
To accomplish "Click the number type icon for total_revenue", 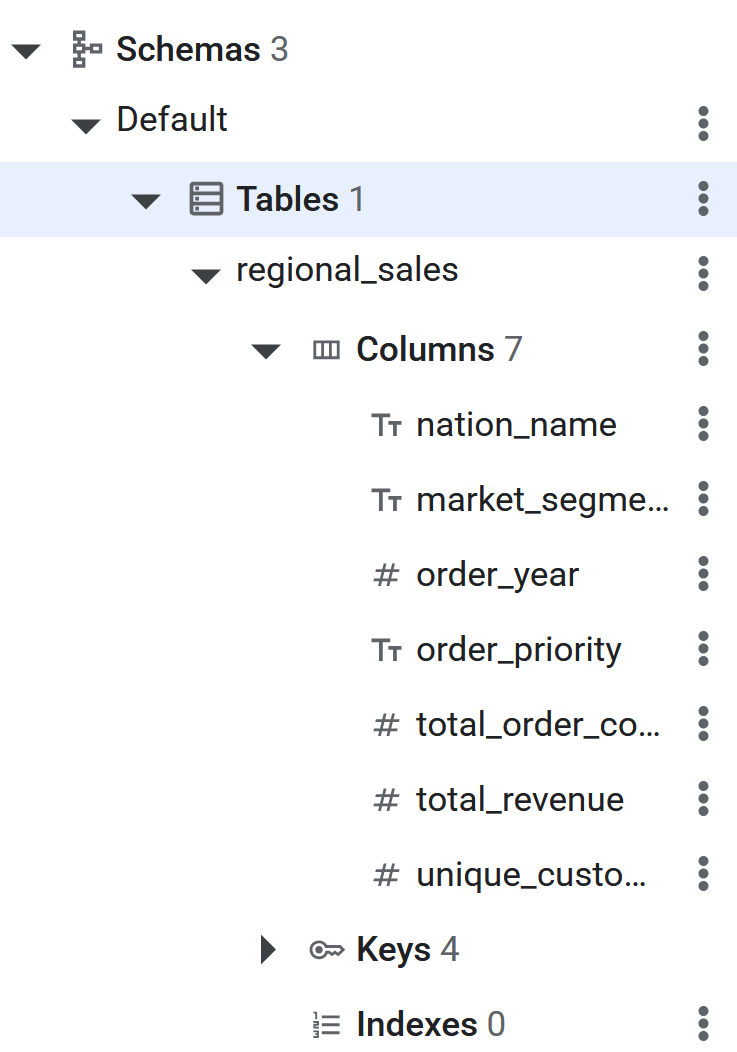I will pyautogui.click(x=386, y=800).
